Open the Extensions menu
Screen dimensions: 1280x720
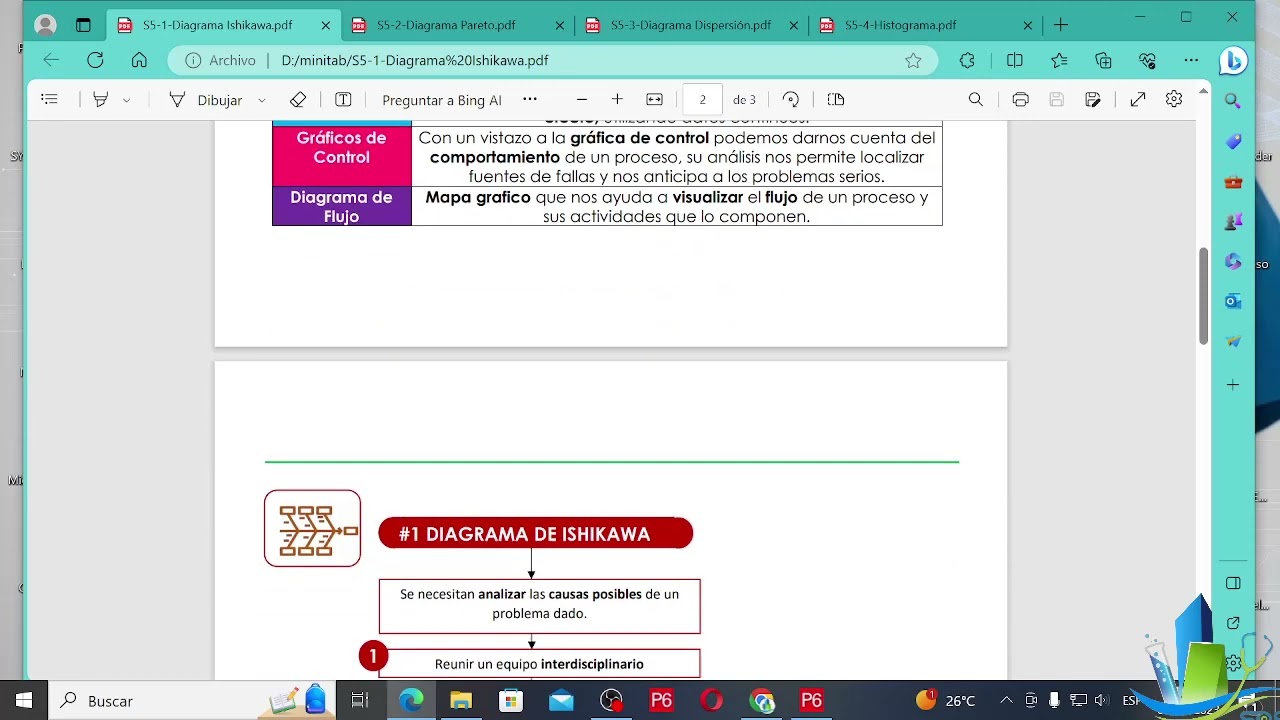pyautogui.click(x=967, y=60)
